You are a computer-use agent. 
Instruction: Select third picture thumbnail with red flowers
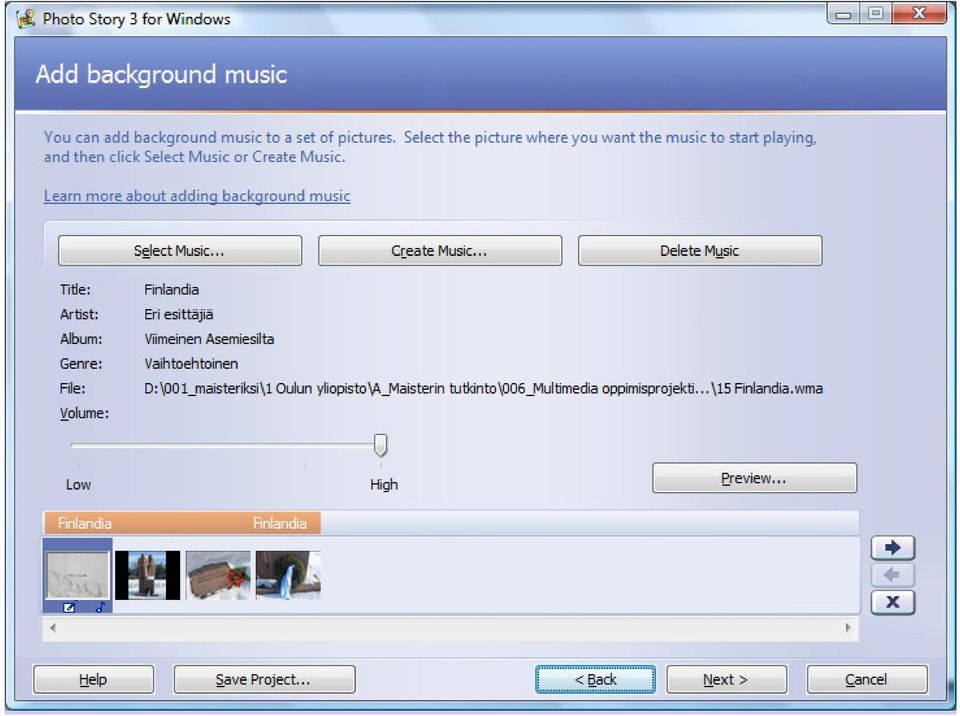(218, 575)
